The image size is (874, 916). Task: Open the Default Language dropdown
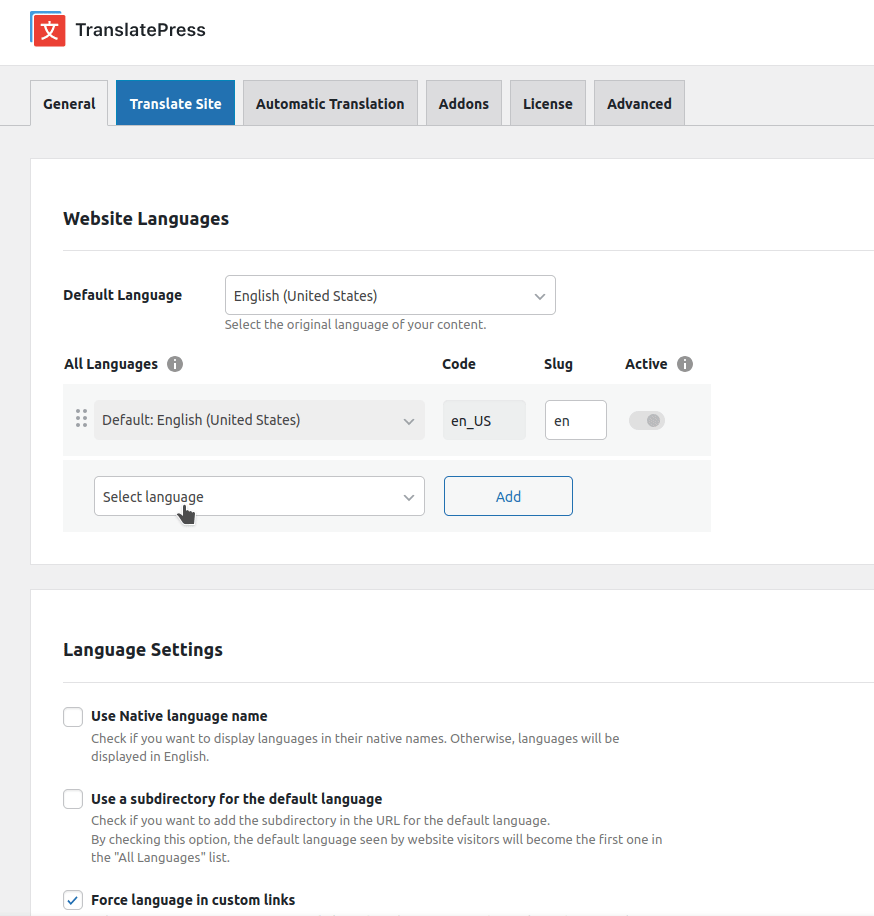pos(390,295)
